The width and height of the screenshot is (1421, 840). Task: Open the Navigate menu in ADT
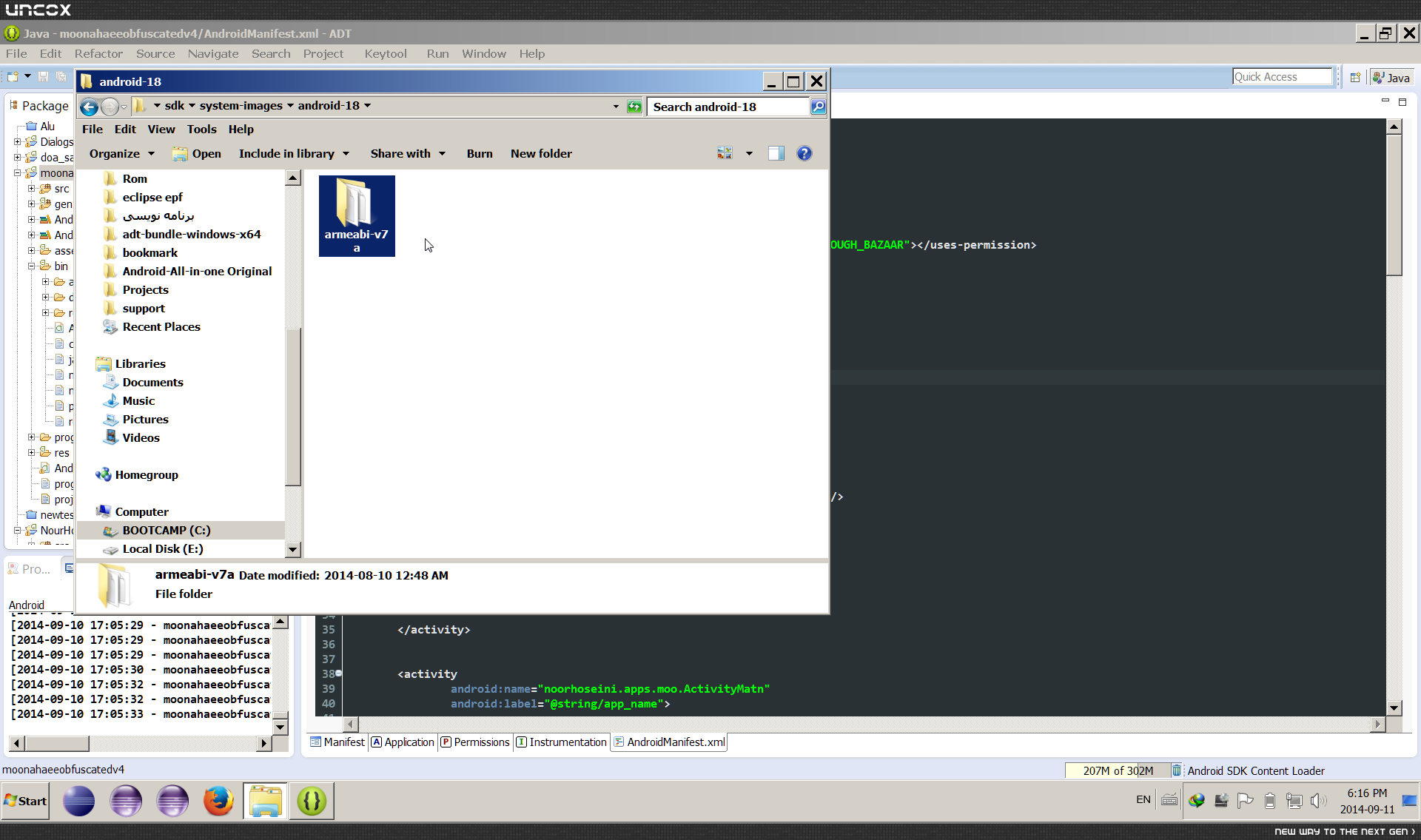(x=213, y=53)
